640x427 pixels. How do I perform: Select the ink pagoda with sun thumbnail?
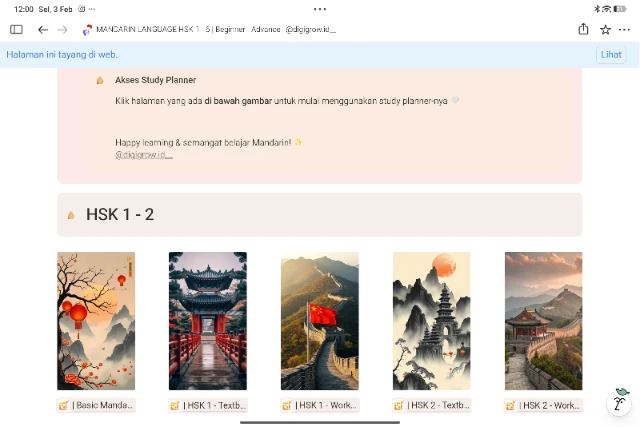click(x=431, y=320)
